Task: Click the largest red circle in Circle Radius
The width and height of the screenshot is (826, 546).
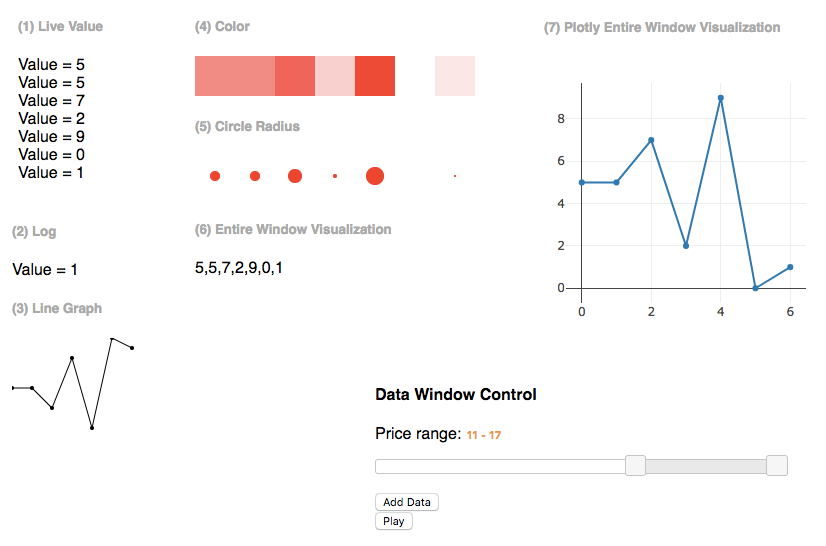Action: point(375,176)
